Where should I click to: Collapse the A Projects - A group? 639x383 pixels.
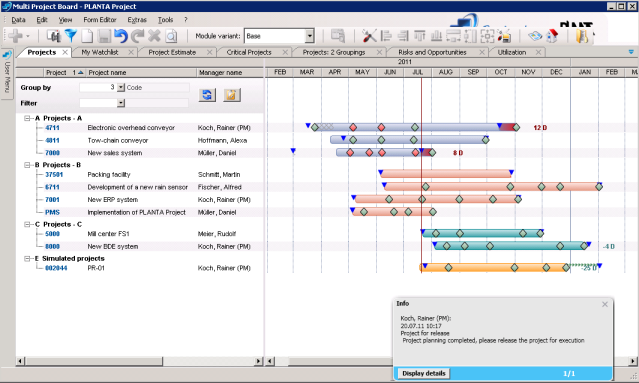[27, 118]
